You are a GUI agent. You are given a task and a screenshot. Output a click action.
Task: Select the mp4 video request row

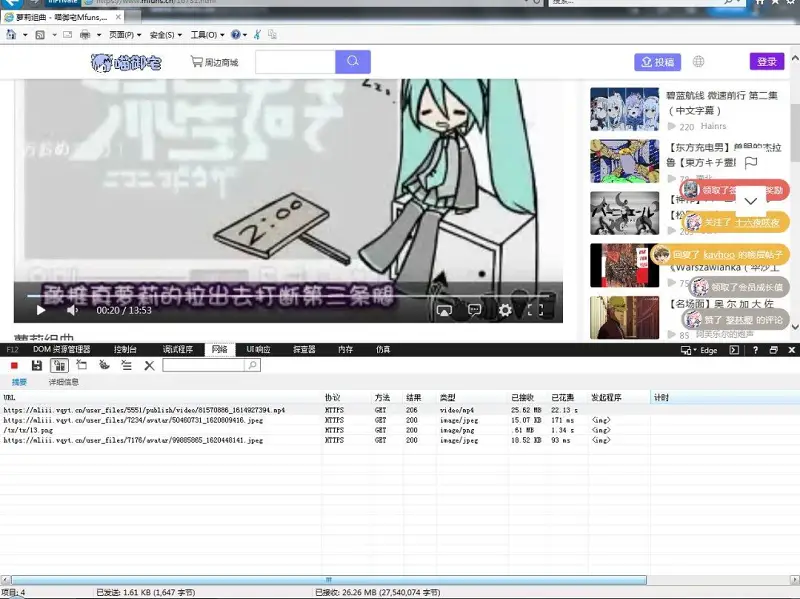pos(326,410)
